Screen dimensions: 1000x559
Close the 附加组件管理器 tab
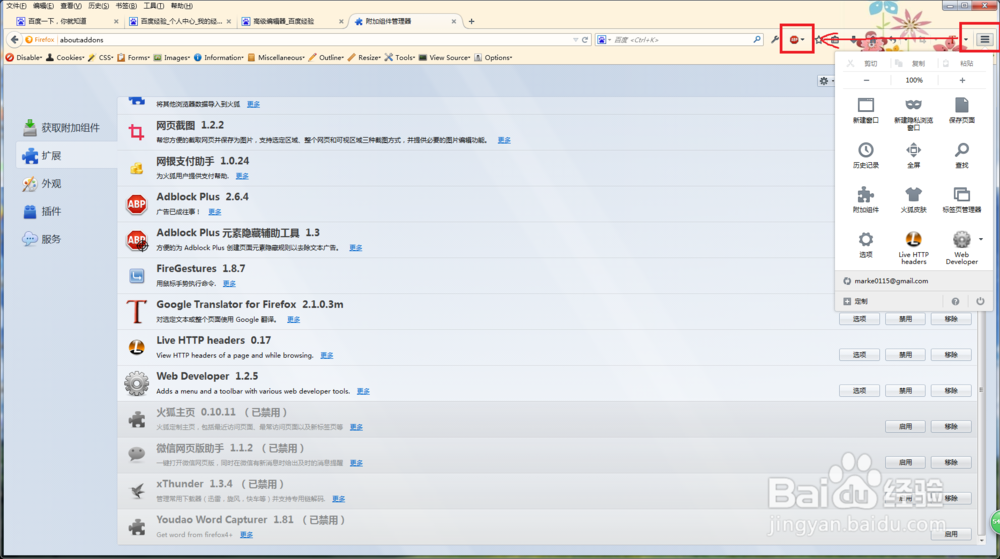[x=453, y=21]
